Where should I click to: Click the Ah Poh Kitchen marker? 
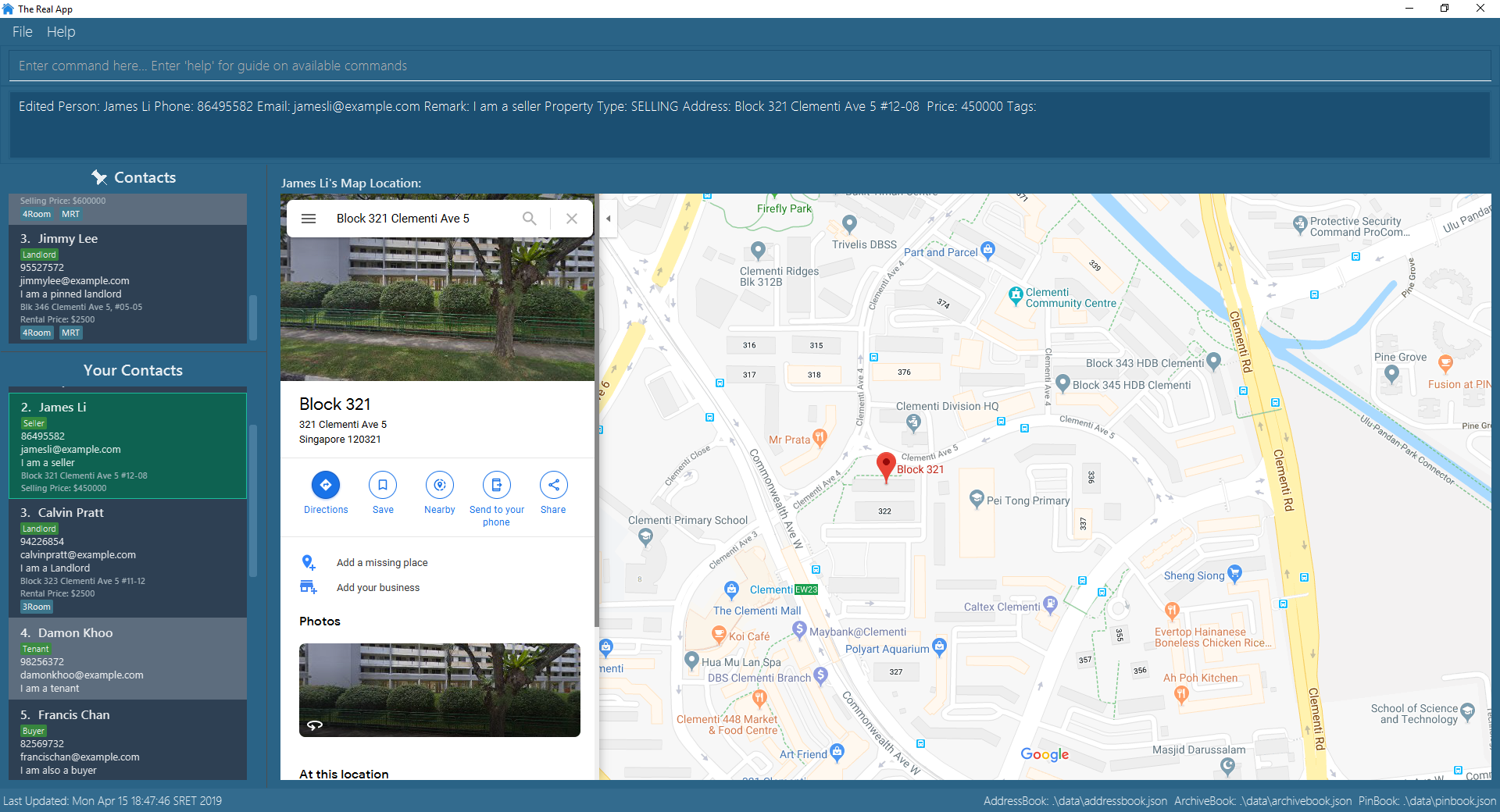[1181, 694]
